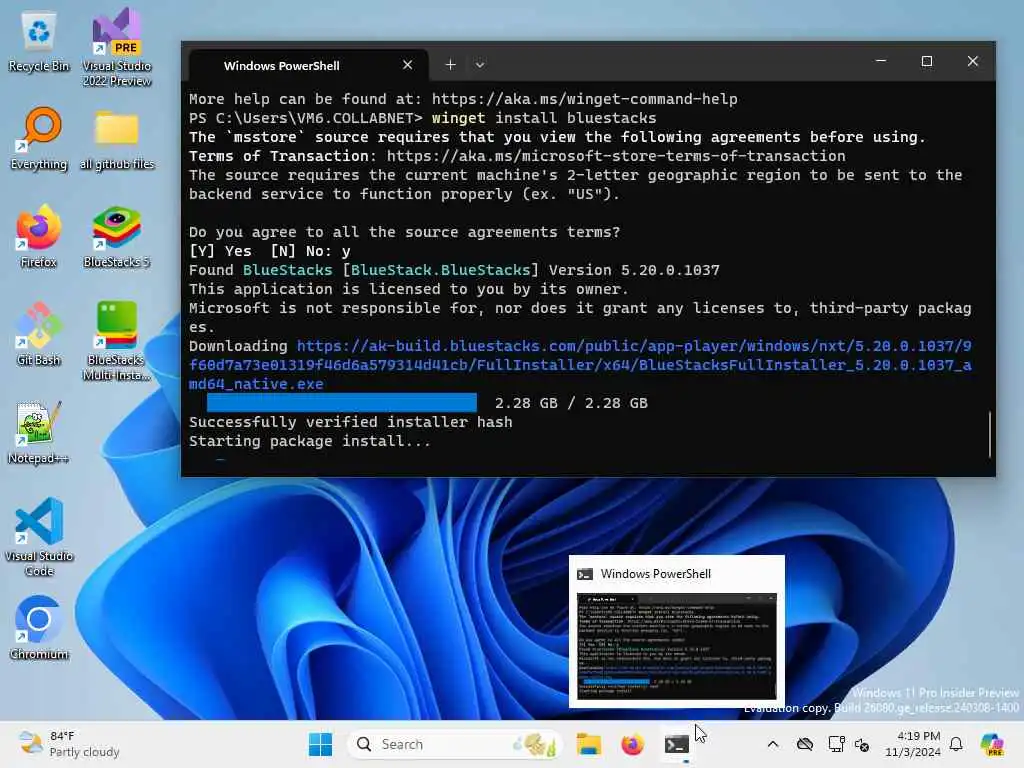Click the muted volume tray icon

tap(862, 745)
